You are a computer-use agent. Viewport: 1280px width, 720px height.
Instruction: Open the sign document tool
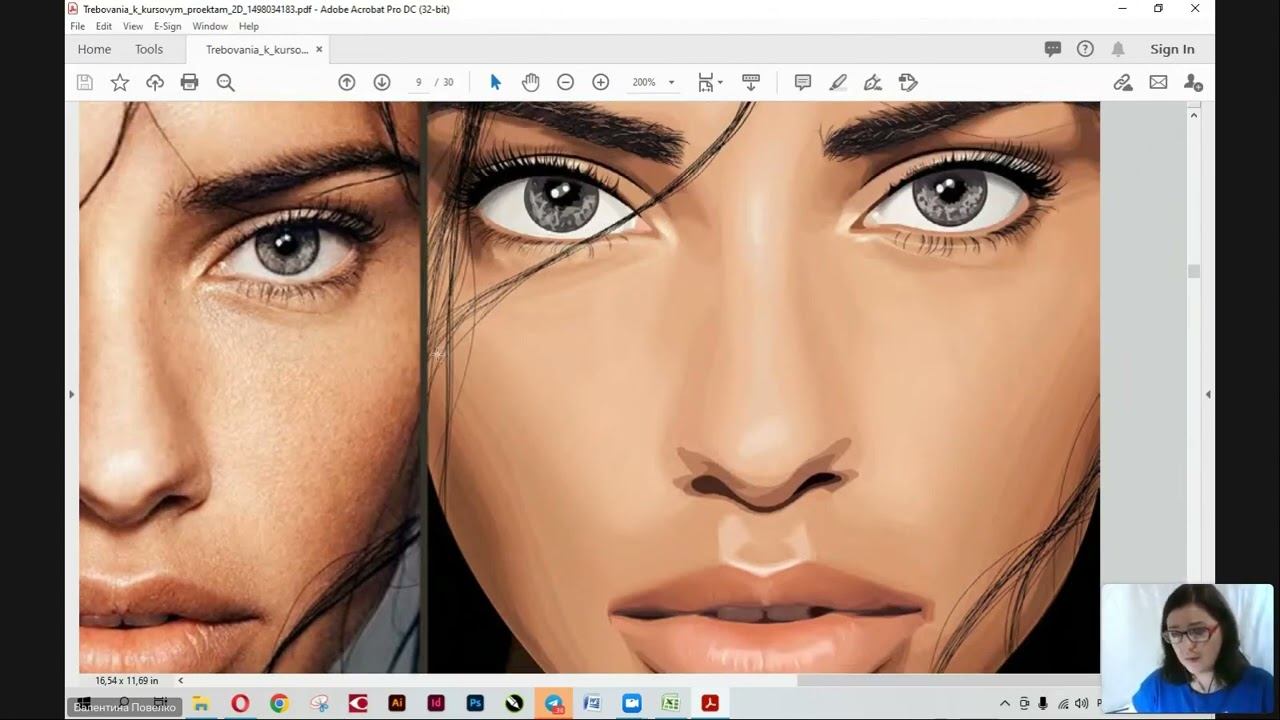point(873,82)
